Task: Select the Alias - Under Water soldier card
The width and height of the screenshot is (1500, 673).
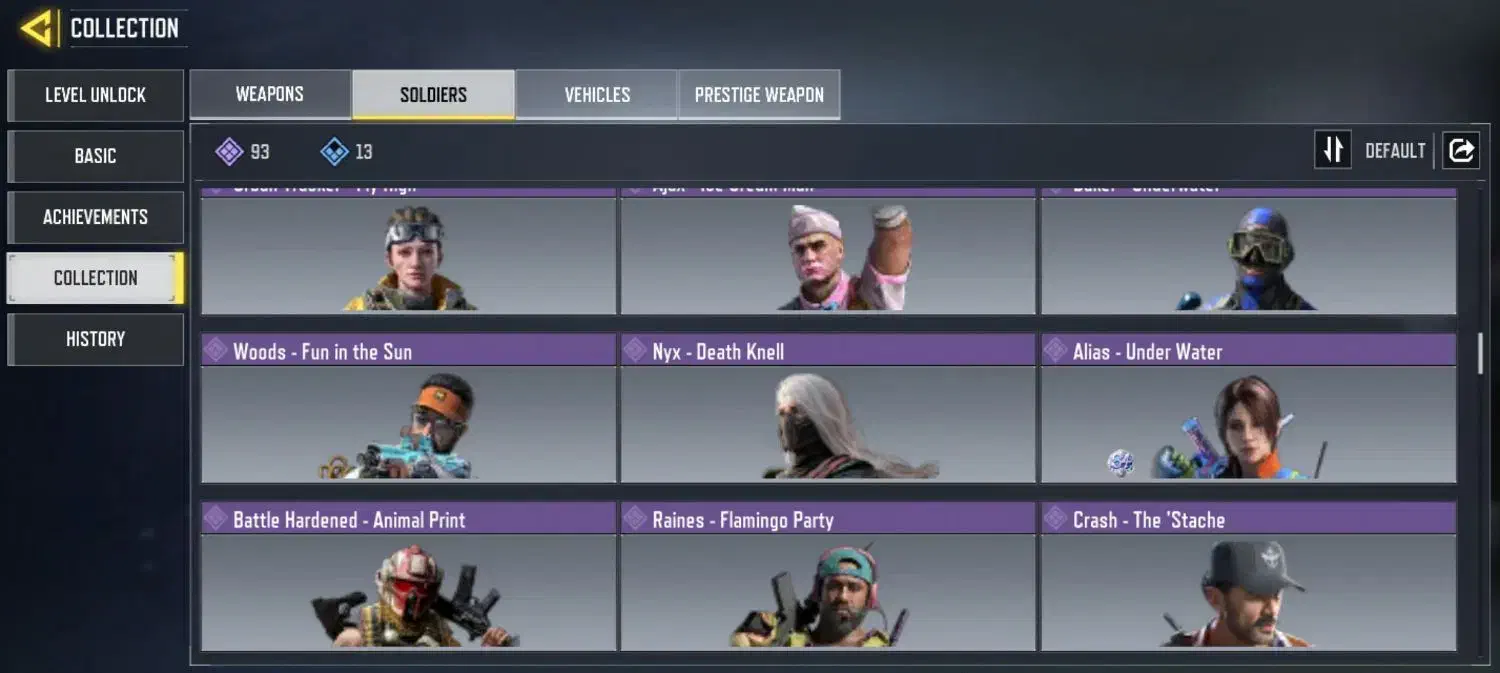Action: 1248,409
